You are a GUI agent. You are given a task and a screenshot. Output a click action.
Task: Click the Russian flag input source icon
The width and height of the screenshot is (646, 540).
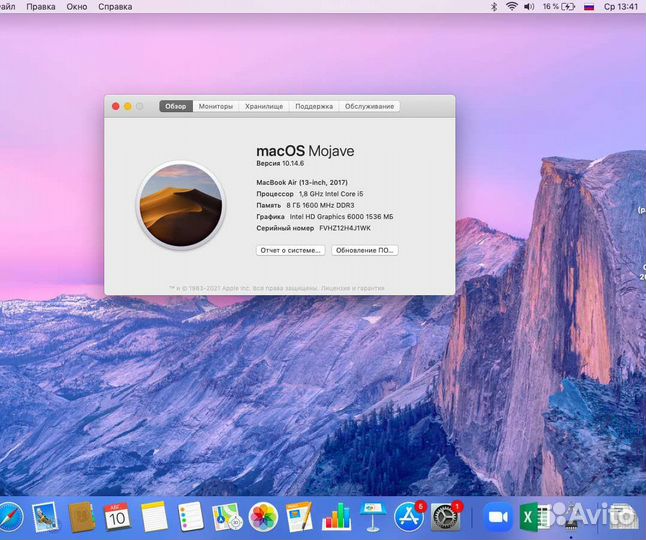pos(589,7)
